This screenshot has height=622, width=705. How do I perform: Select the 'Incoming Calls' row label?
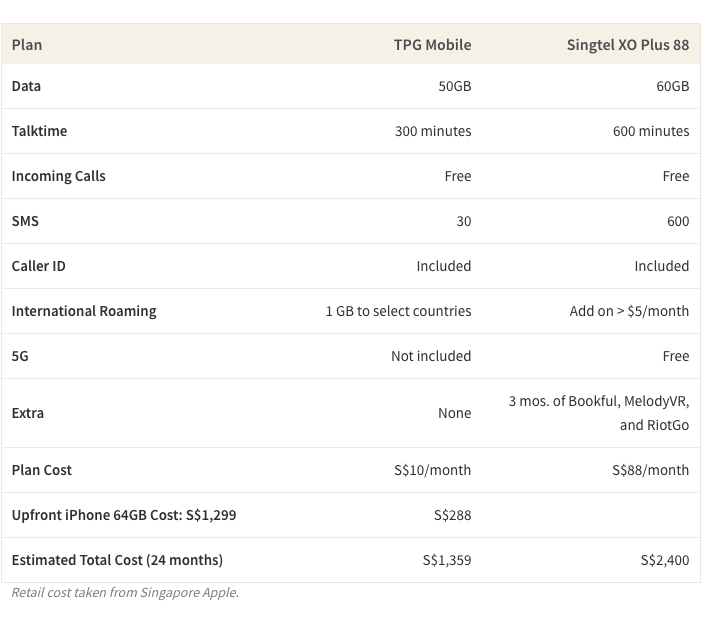[x=58, y=176]
